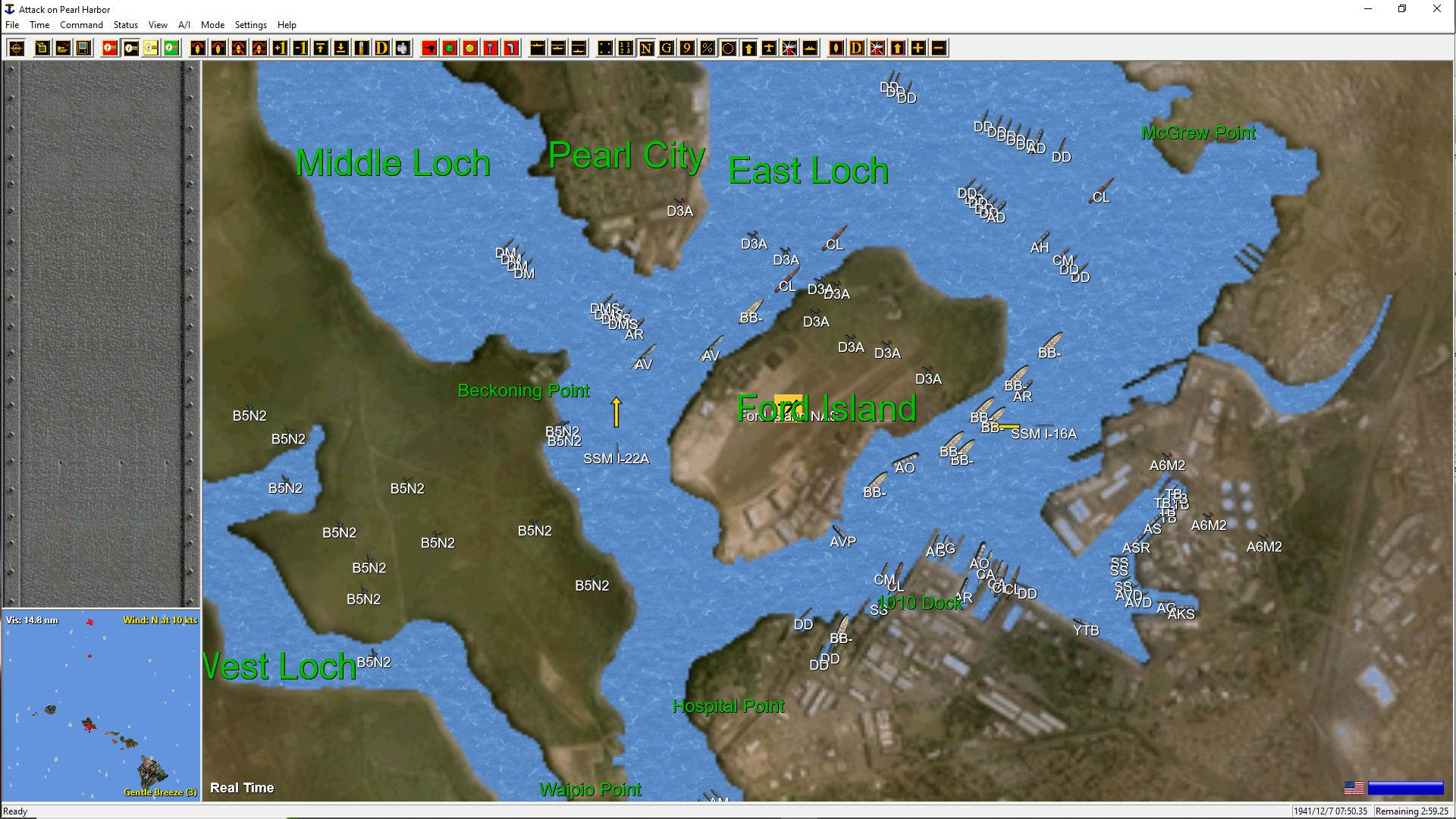Viewport: 1456px width, 819px height.
Task: Open the Command menu
Action: (81, 24)
